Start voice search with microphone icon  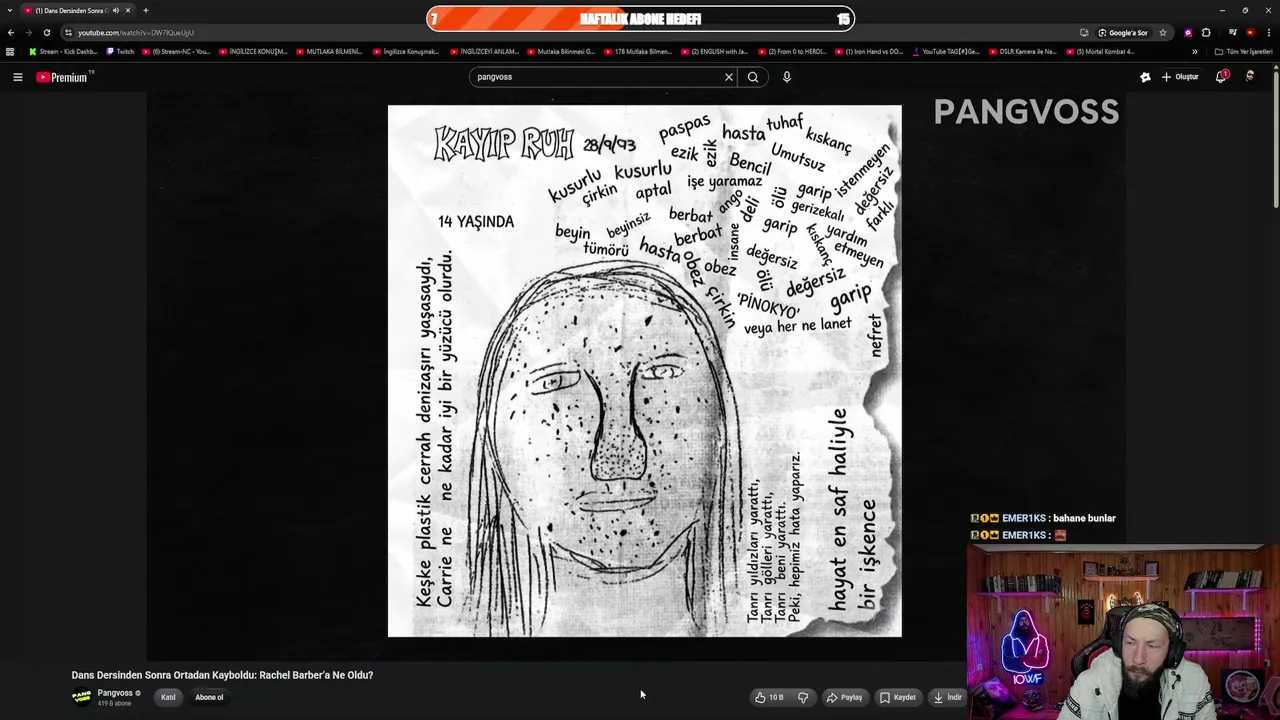[x=787, y=77]
